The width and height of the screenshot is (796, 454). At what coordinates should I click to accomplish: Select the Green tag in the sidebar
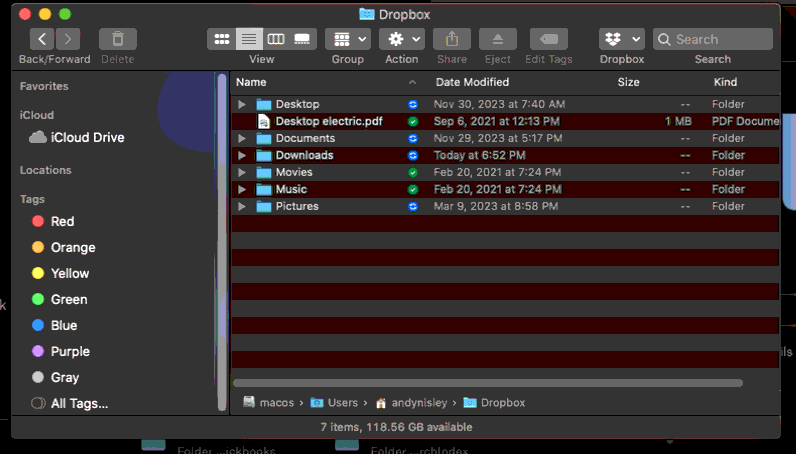pos(59,299)
